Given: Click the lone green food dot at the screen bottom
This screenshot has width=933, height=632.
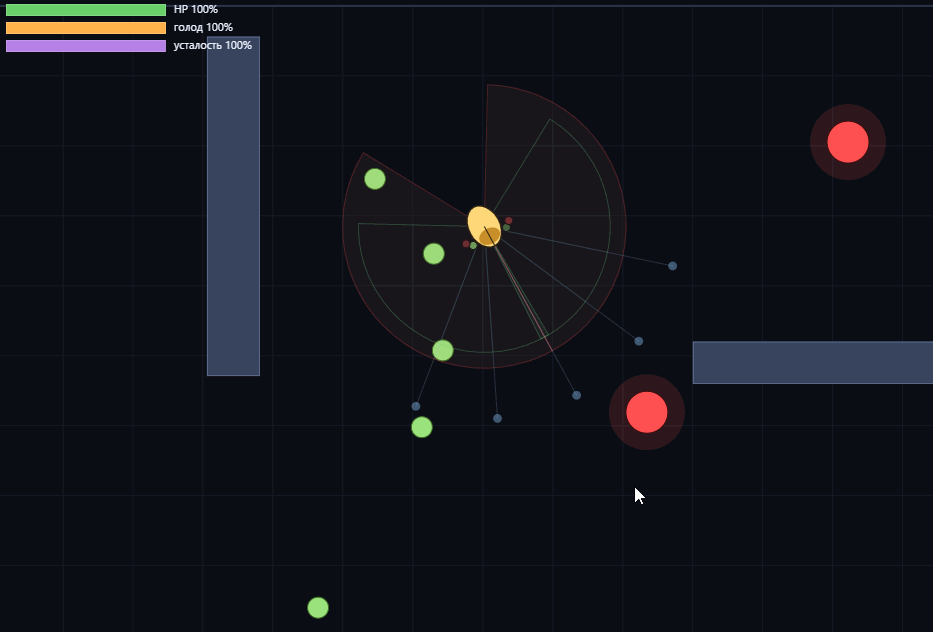Looking at the screenshot, I should [318, 608].
